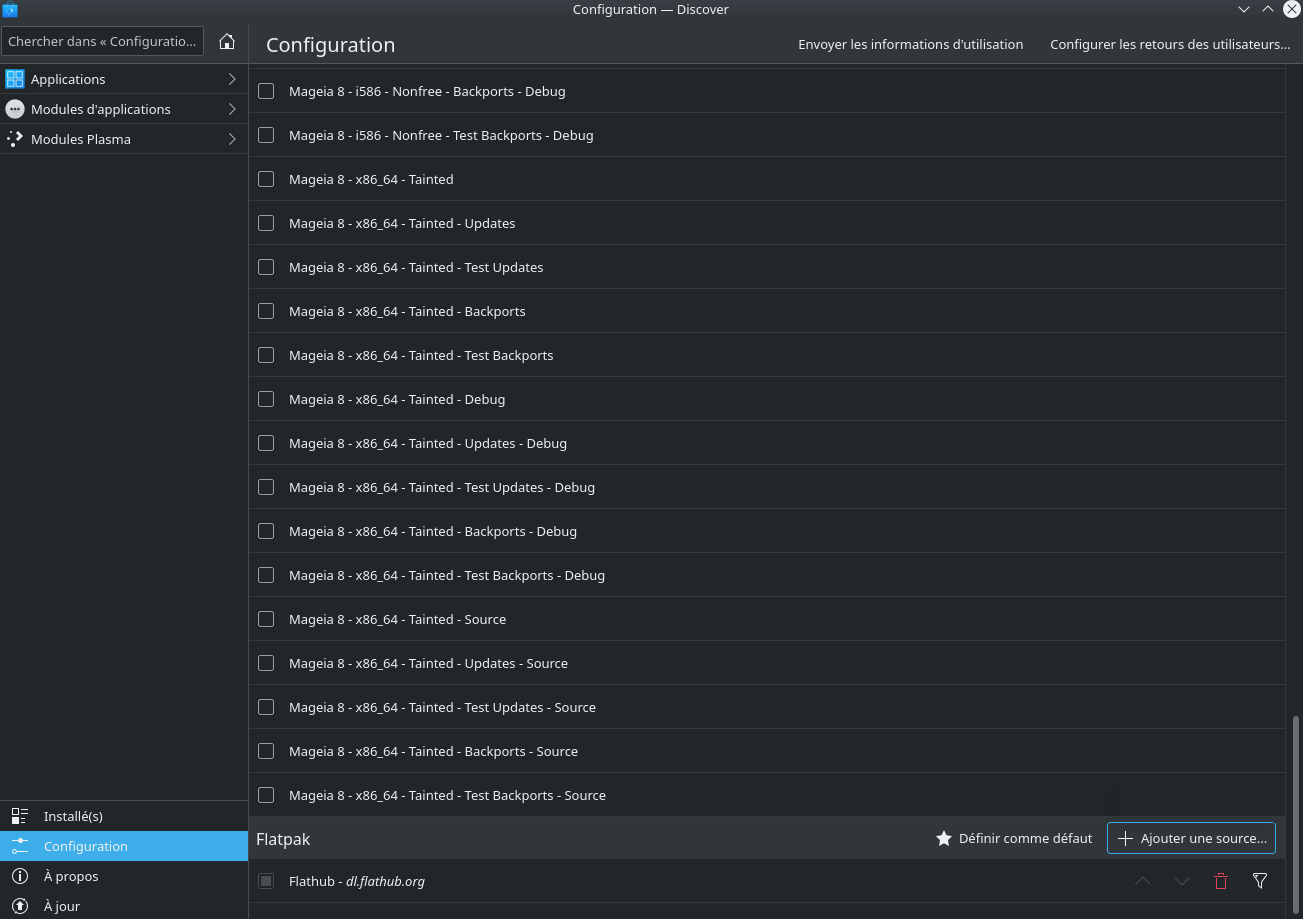Go to Installé(s) page

tap(124, 816)
